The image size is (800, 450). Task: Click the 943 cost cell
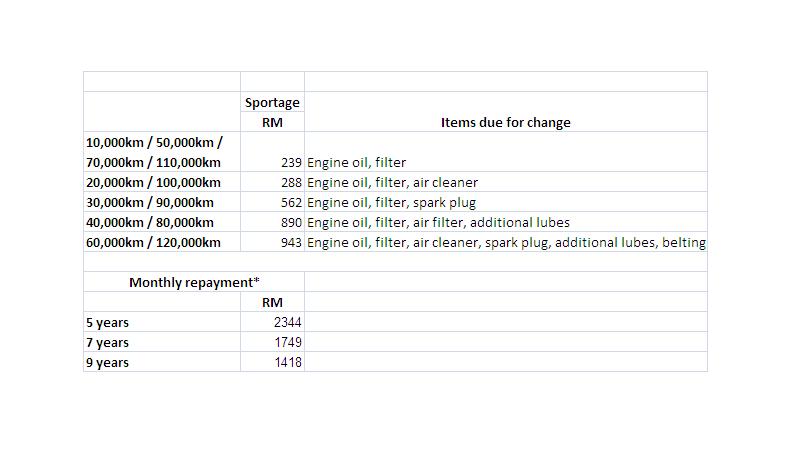272,242
